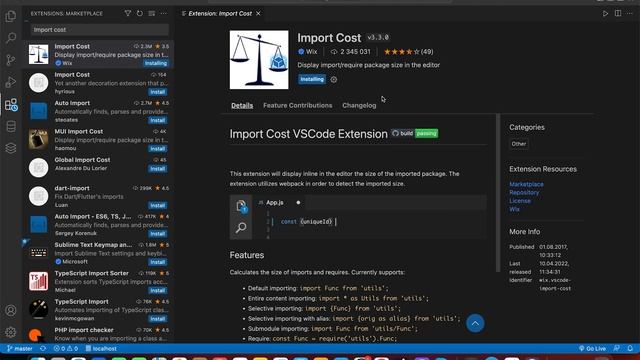
Task: Select Import Cost by Wix in results
Action: 98,54
